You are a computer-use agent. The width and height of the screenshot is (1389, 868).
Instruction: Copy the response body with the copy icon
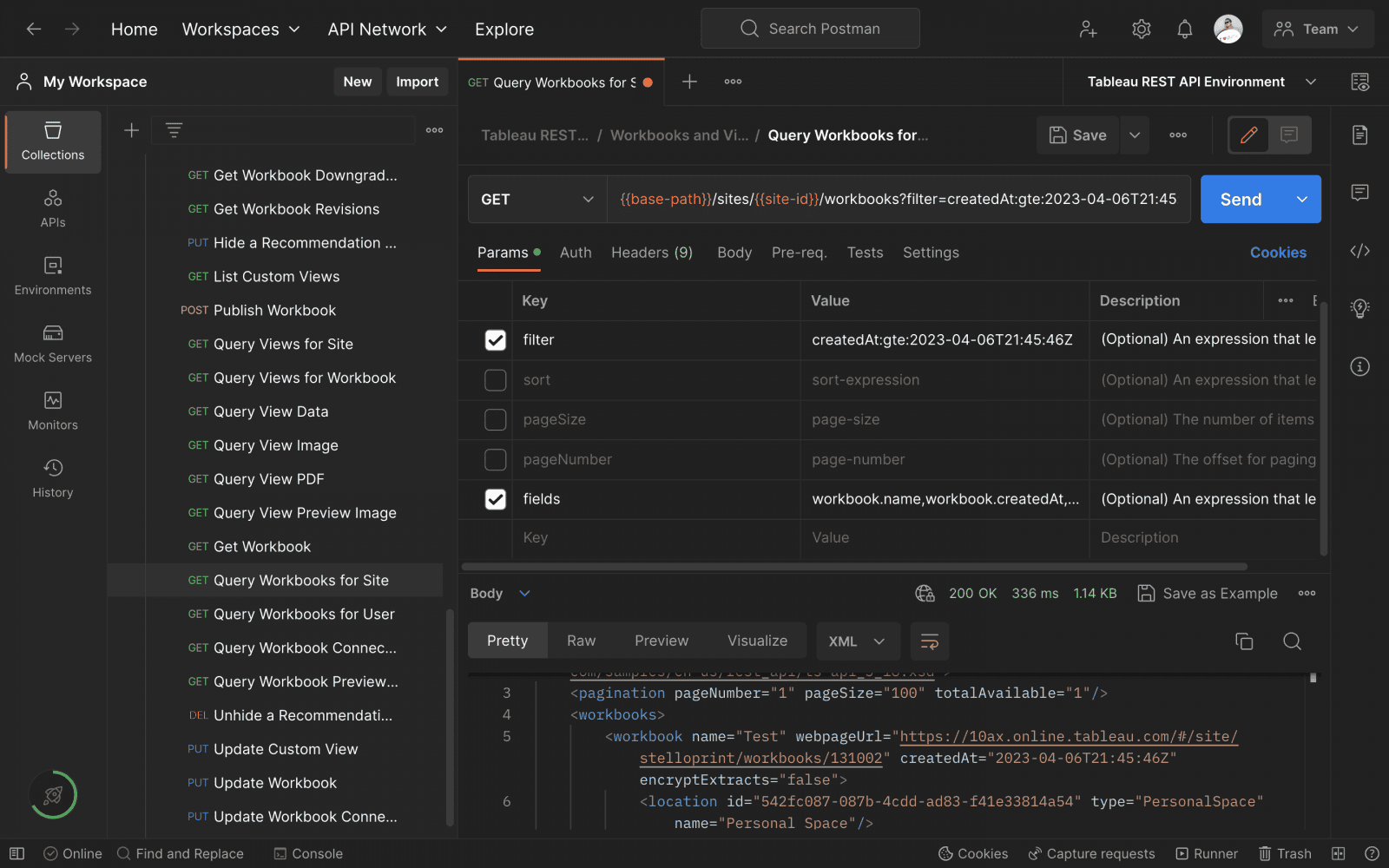point(1244,641)
